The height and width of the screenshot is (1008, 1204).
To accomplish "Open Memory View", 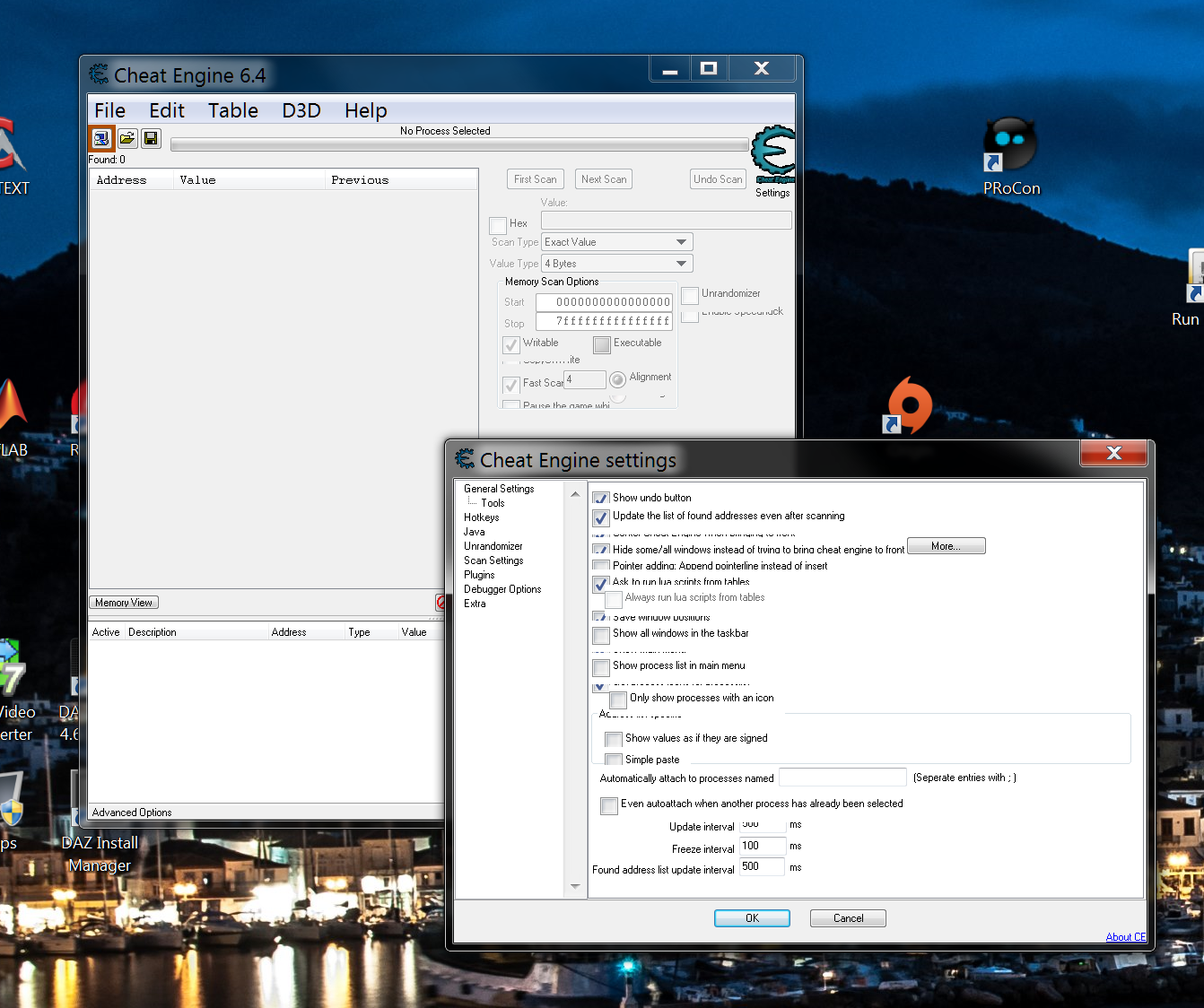I will tap(124, 603).
